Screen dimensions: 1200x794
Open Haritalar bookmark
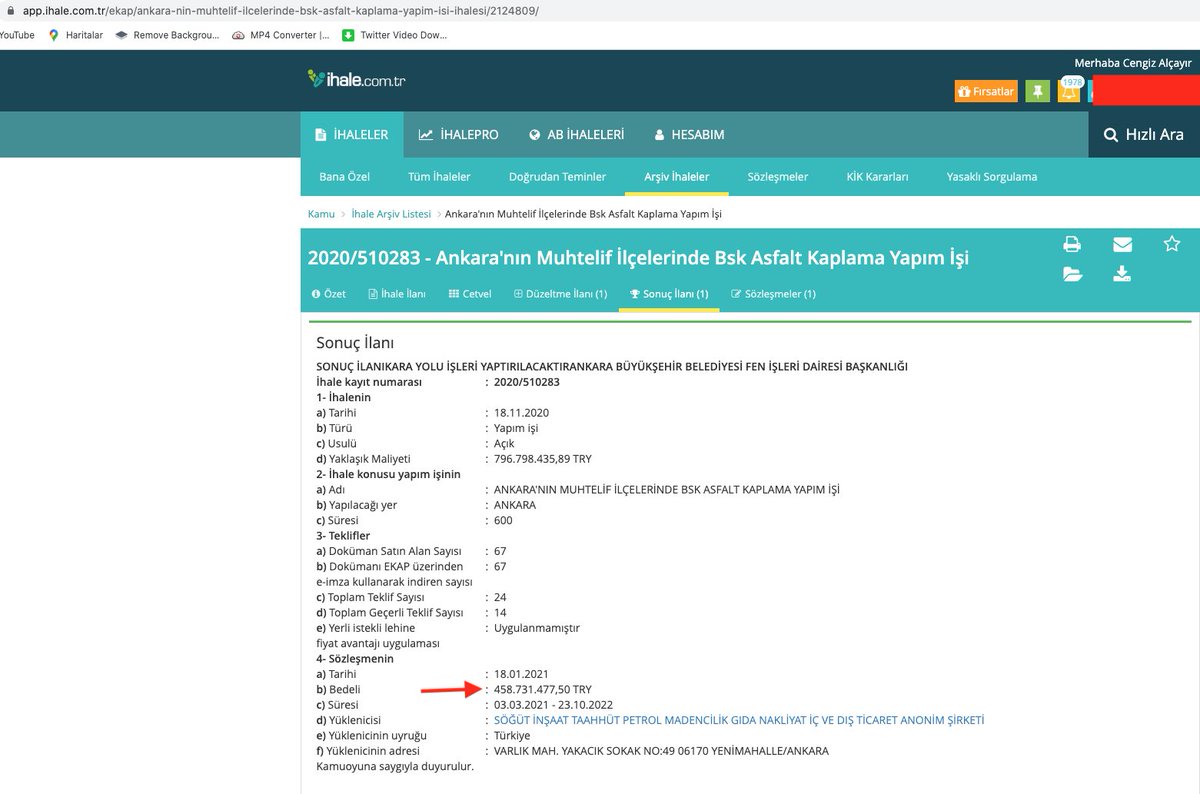pos(76,35)
